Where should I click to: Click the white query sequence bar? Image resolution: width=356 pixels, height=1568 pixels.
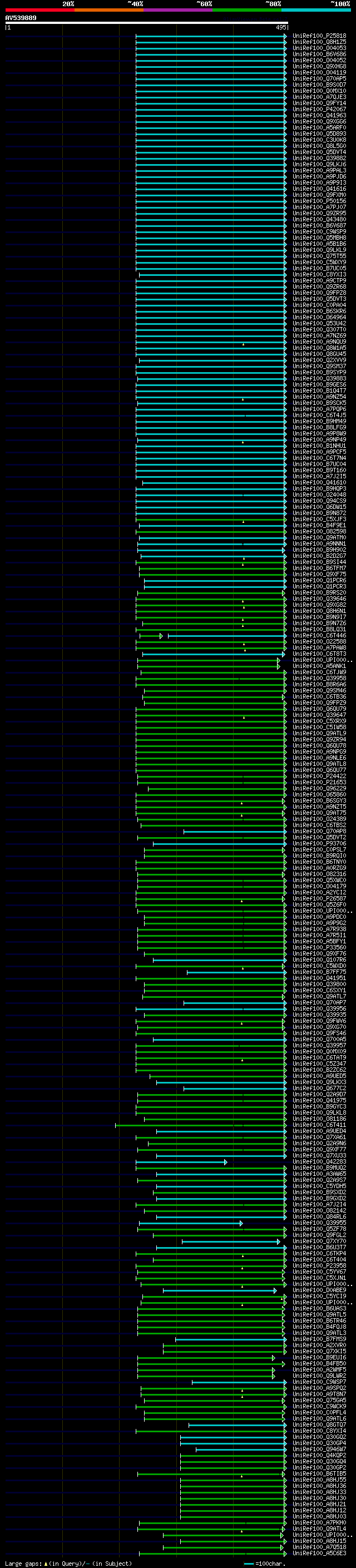146,22
